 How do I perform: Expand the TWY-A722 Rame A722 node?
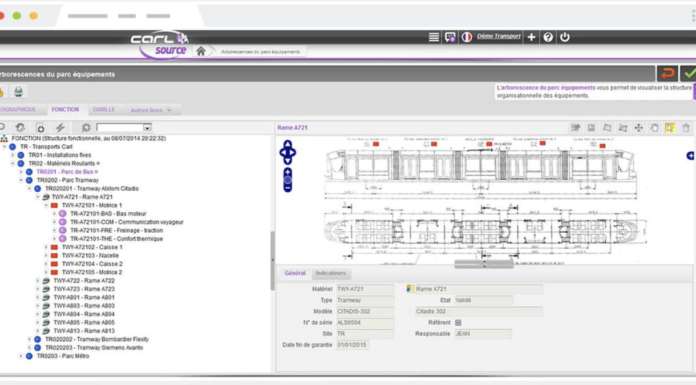[x=38, y=281]
